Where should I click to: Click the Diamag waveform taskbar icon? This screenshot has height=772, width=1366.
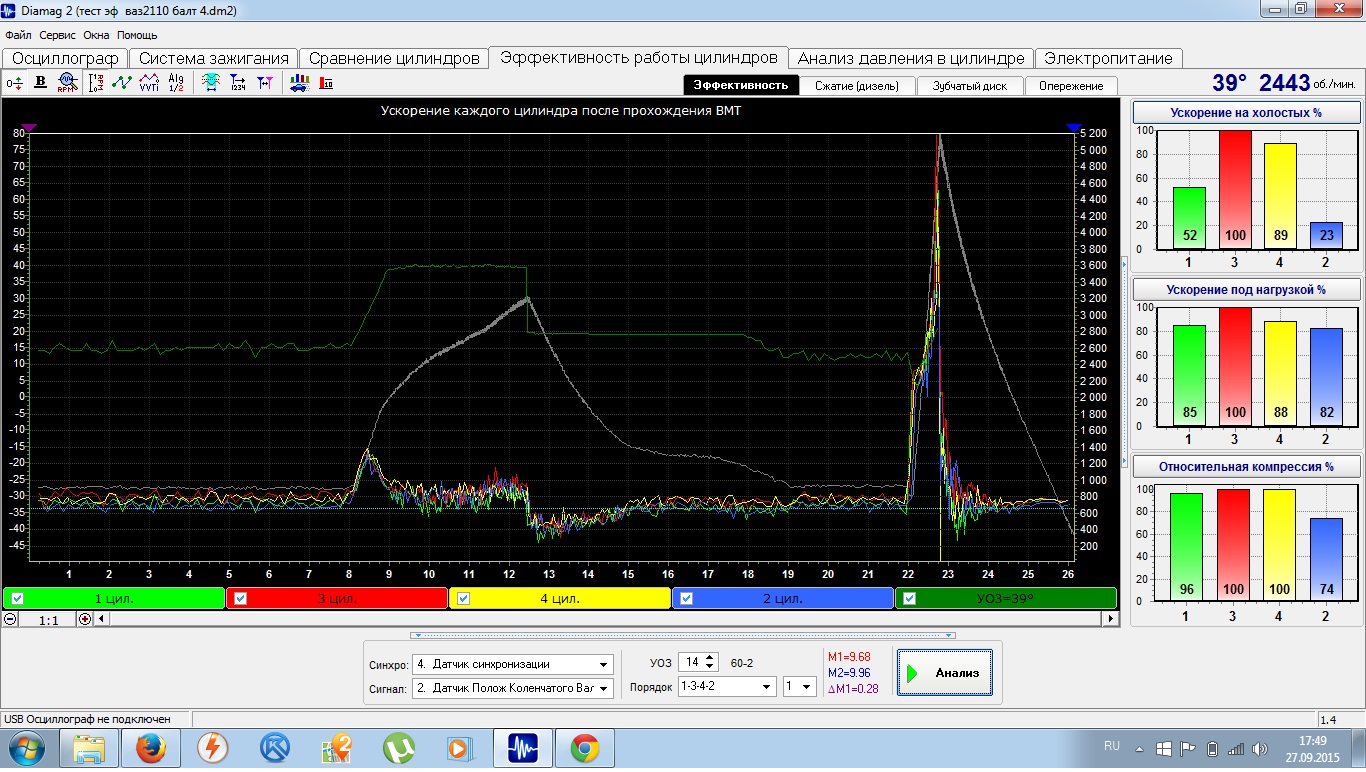(523, 748)
